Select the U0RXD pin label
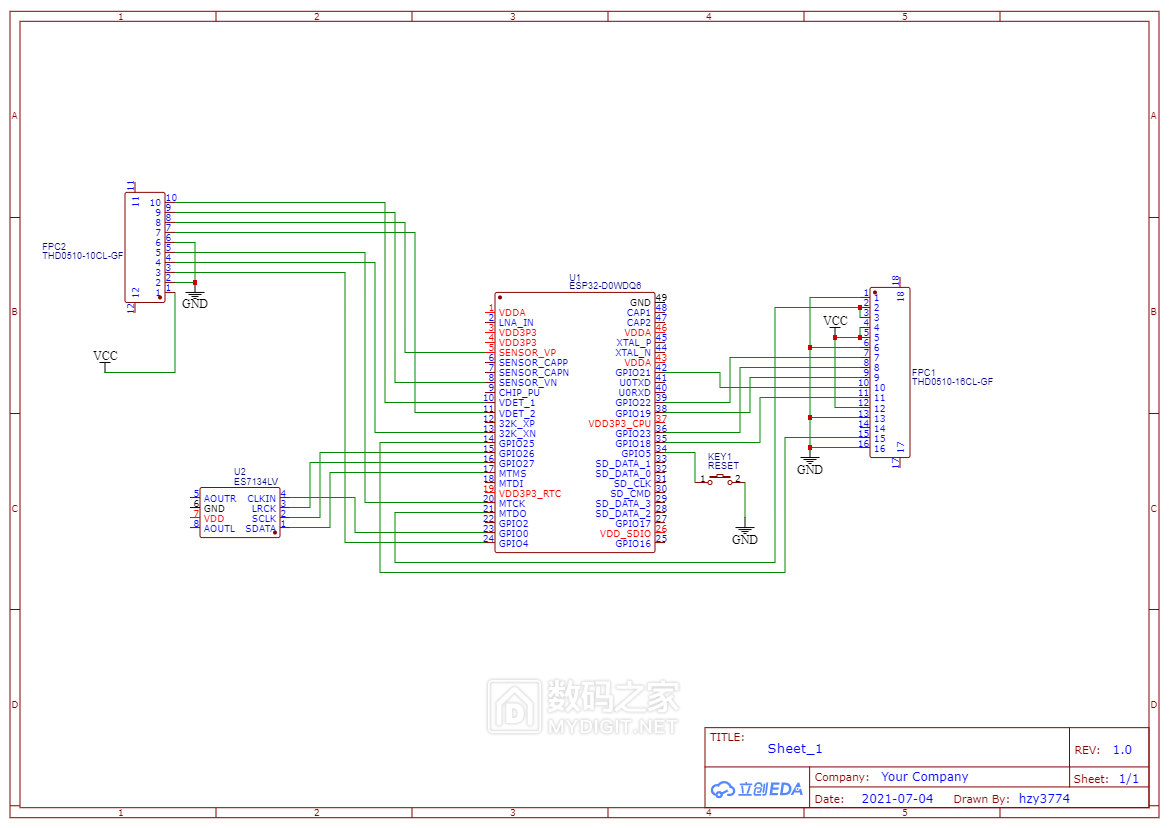 coord(634,393)
